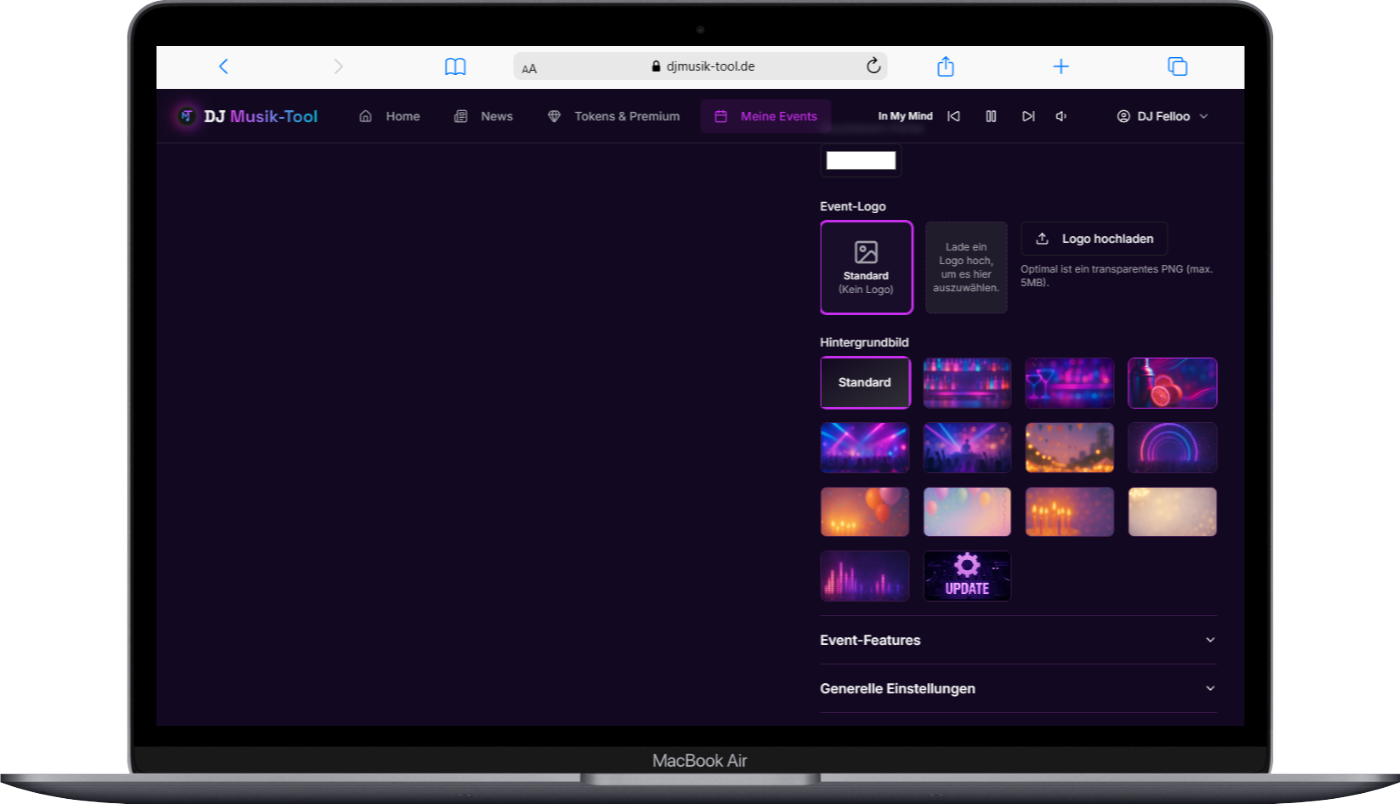Choose the UPDATE gear background thumbnail
Image resolution: width=1400 pixels, height=804 pixels.
[967, 576]
